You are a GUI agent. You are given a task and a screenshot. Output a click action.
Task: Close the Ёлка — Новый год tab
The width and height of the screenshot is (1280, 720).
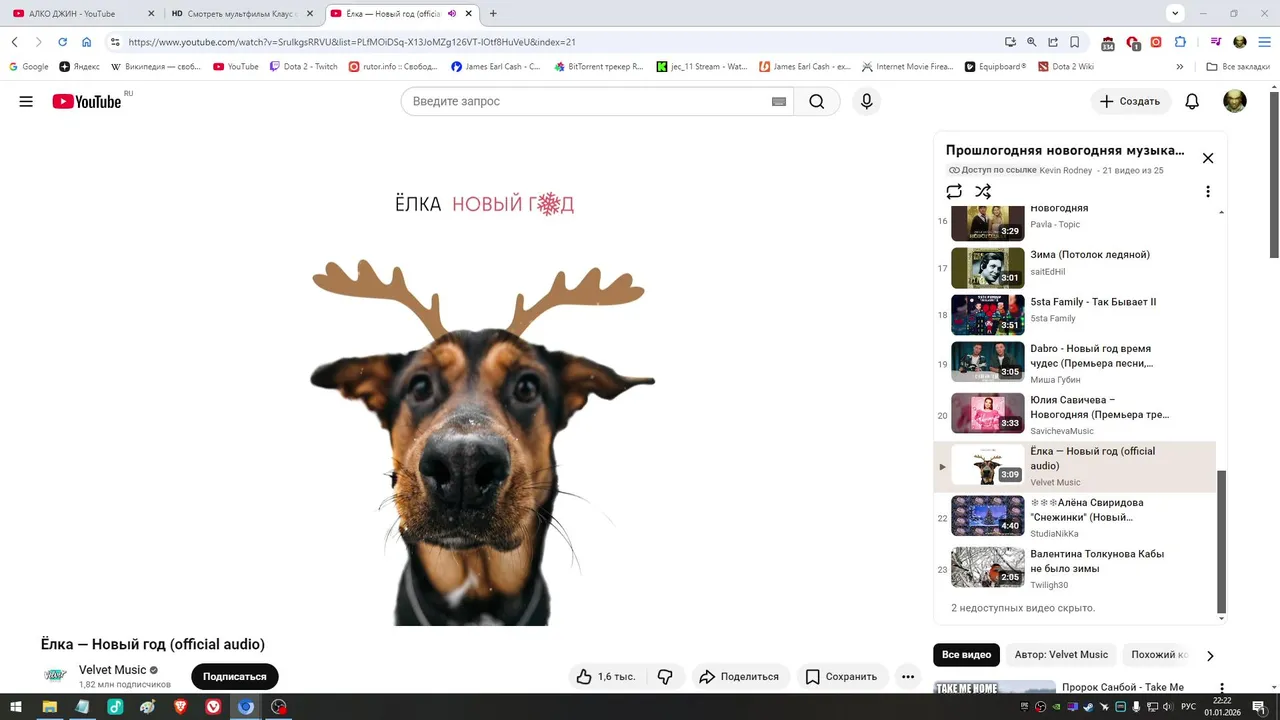click(468, 14)
